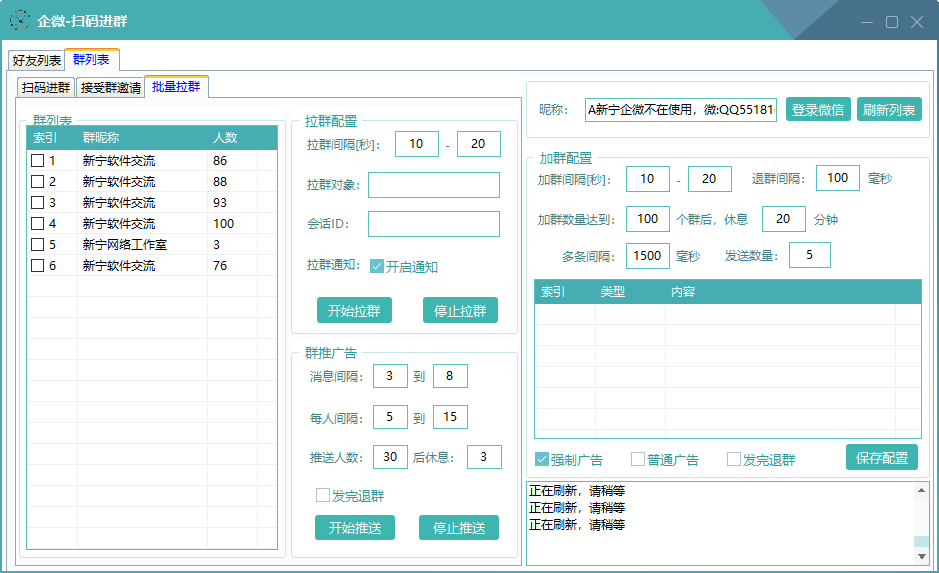Click member count 76 in row 6
939x573 pixels.
[x=220, y=265]
